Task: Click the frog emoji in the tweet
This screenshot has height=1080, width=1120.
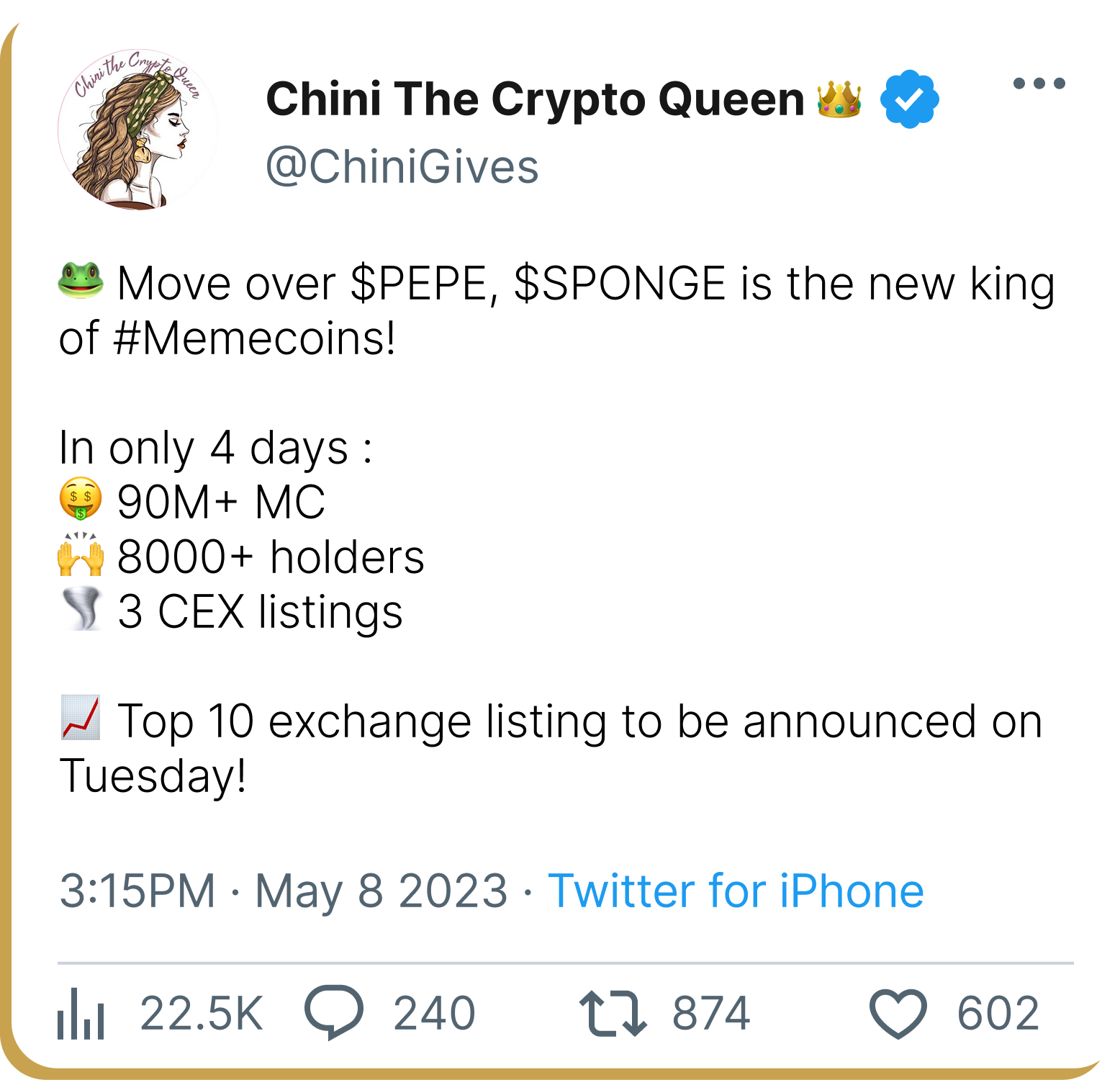Action: [x=81, y=281]
